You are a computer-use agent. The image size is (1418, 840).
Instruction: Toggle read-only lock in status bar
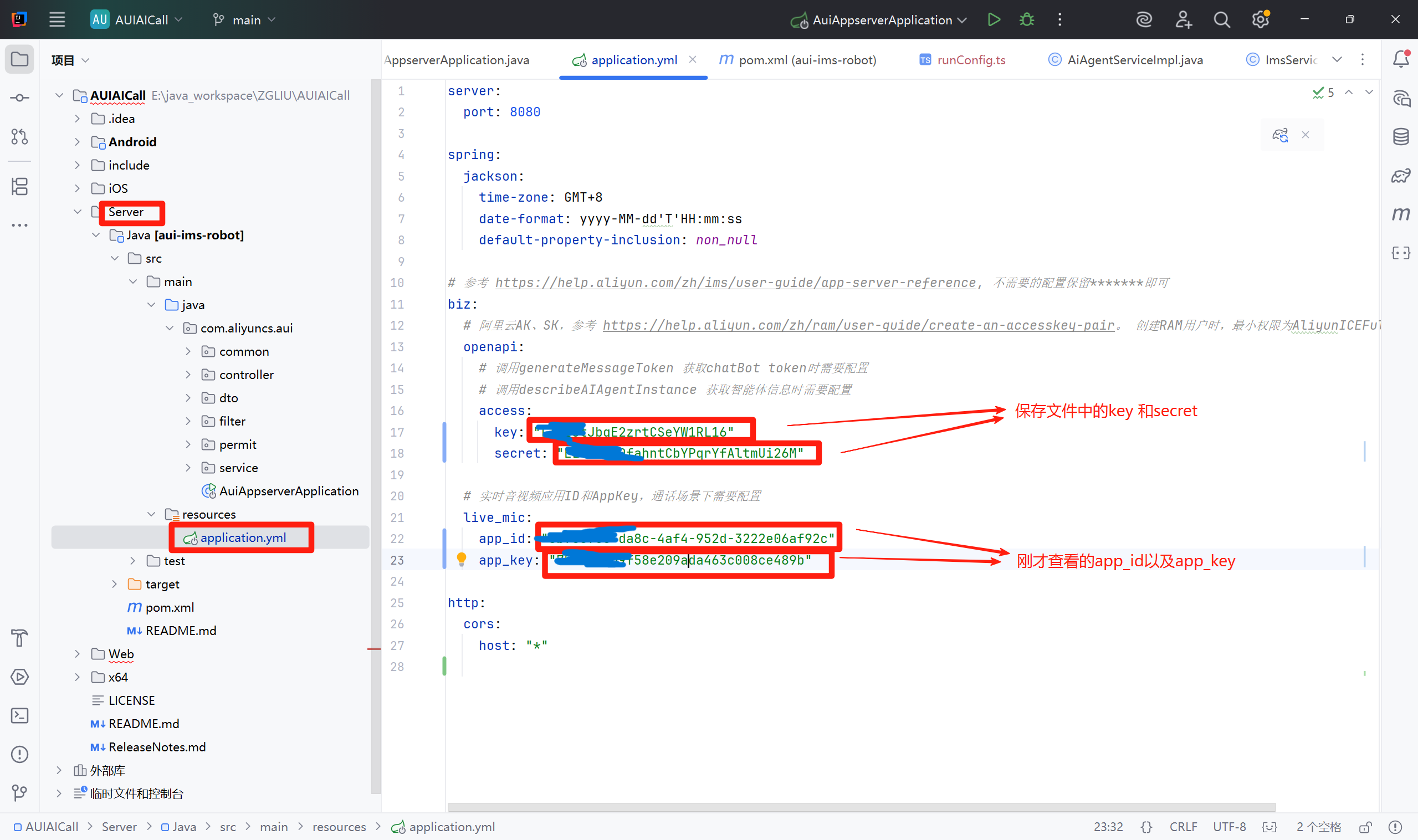coord(1365,827)
